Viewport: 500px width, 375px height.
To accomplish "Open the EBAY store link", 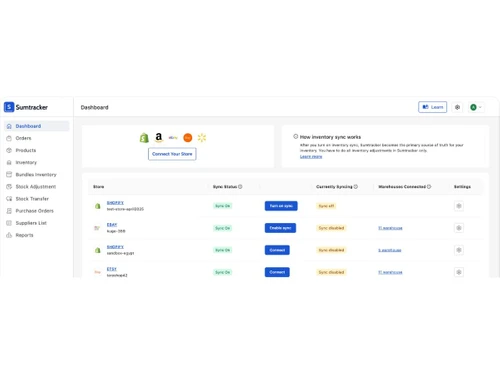I will click(112, 225).
